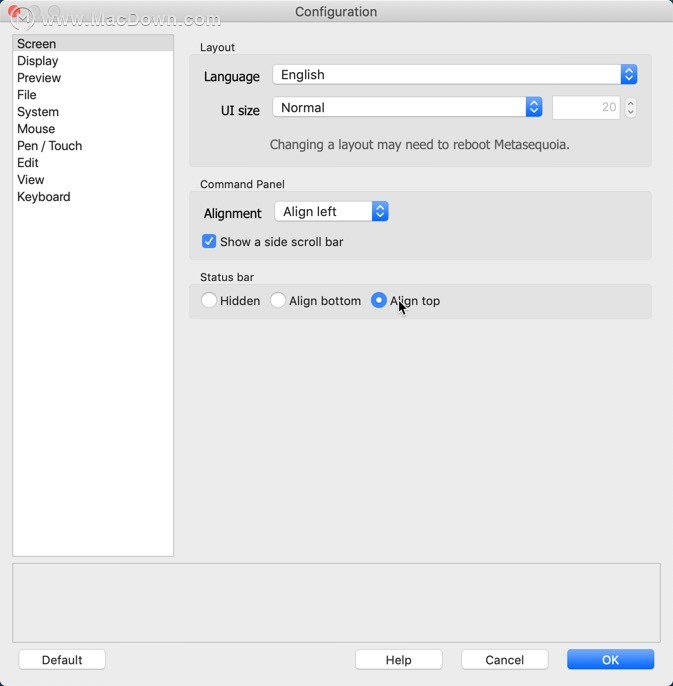Image resolution: width=673 pixels, height=686 pixels.
Task: Click the Normal UI size arrow icon
Action: (x=534, y=107)
